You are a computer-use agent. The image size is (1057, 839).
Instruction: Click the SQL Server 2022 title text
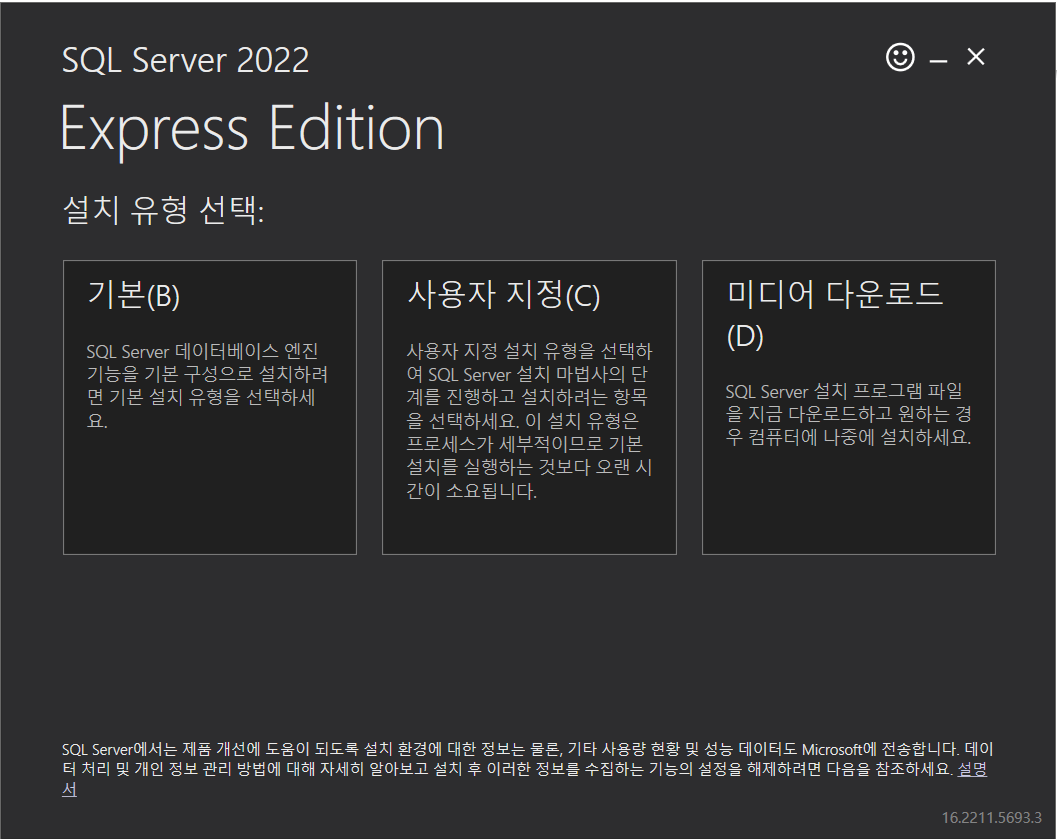tap(185, 60)
